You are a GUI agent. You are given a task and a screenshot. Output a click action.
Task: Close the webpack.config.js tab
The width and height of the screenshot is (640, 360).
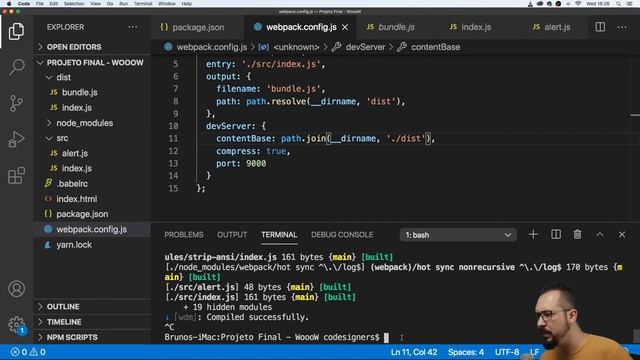(345, 27)
